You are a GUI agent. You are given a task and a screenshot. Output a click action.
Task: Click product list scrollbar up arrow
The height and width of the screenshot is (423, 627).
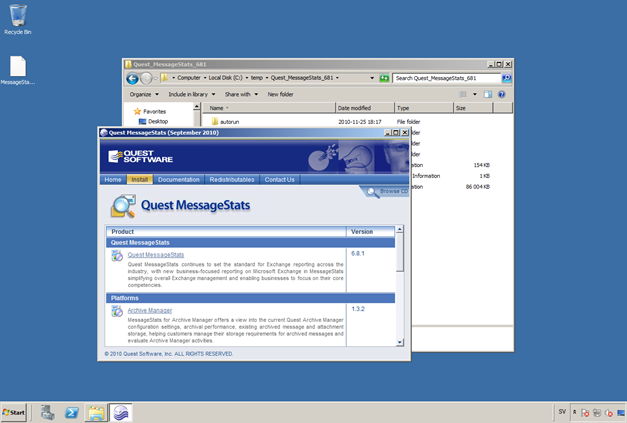point(399,229)
